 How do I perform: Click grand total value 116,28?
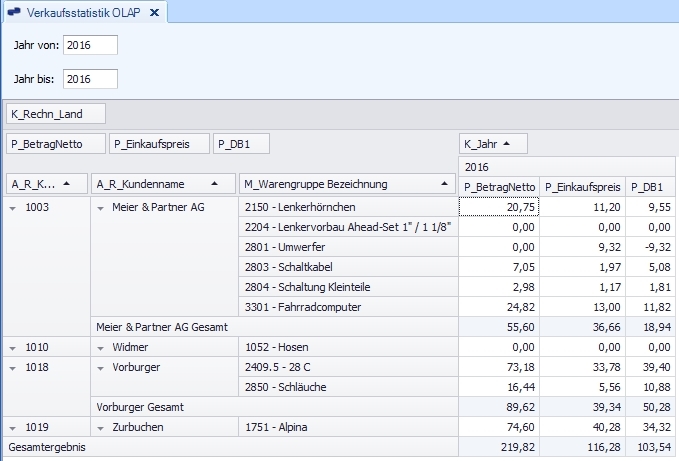click(x=582, y=447)
